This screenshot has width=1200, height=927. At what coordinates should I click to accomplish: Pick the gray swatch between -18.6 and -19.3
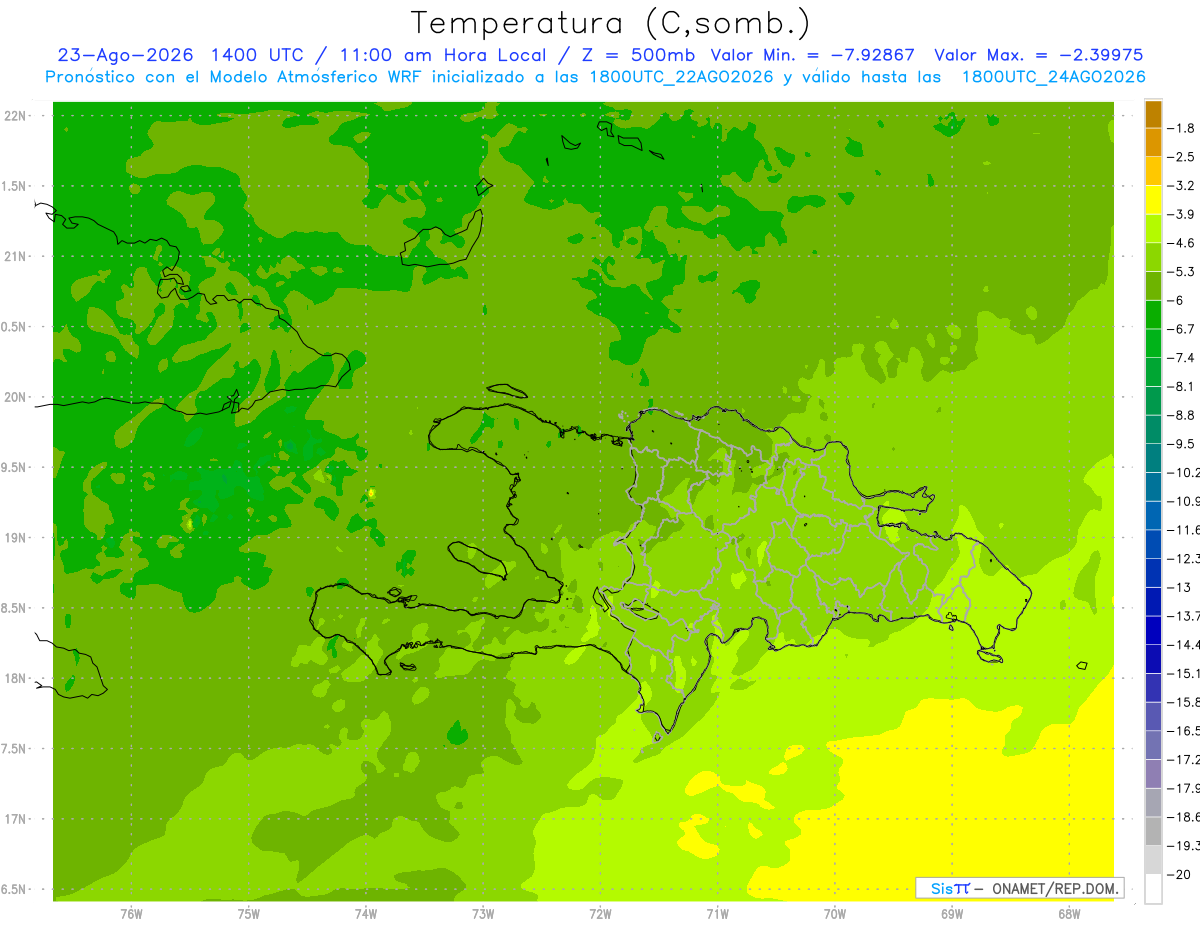pos(1153,831)
